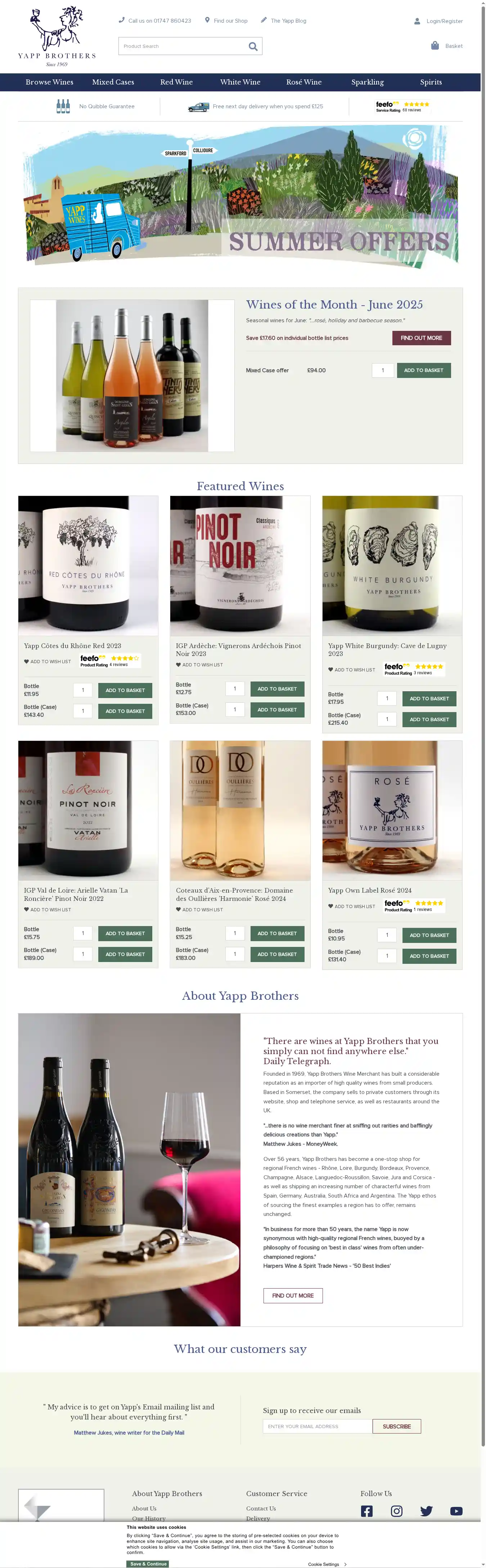Open the Basket icon
Viewport: 486px width, 1568px height.
pos(435,46)
